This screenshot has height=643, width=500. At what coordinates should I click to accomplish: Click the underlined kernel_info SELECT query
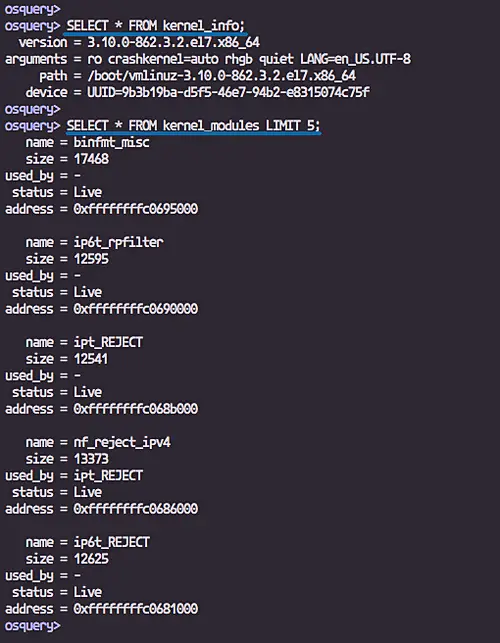155,26
